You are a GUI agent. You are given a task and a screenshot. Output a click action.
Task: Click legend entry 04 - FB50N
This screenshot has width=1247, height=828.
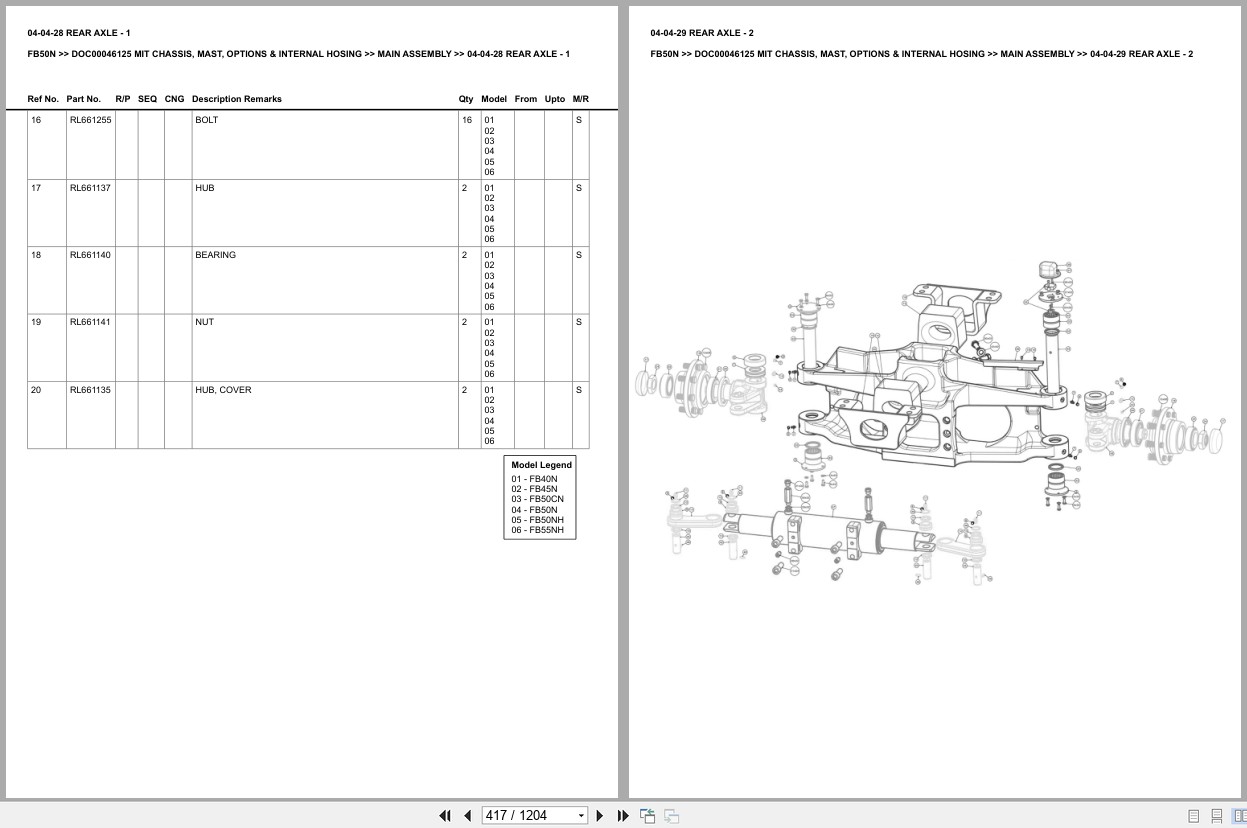pos(535,510)
